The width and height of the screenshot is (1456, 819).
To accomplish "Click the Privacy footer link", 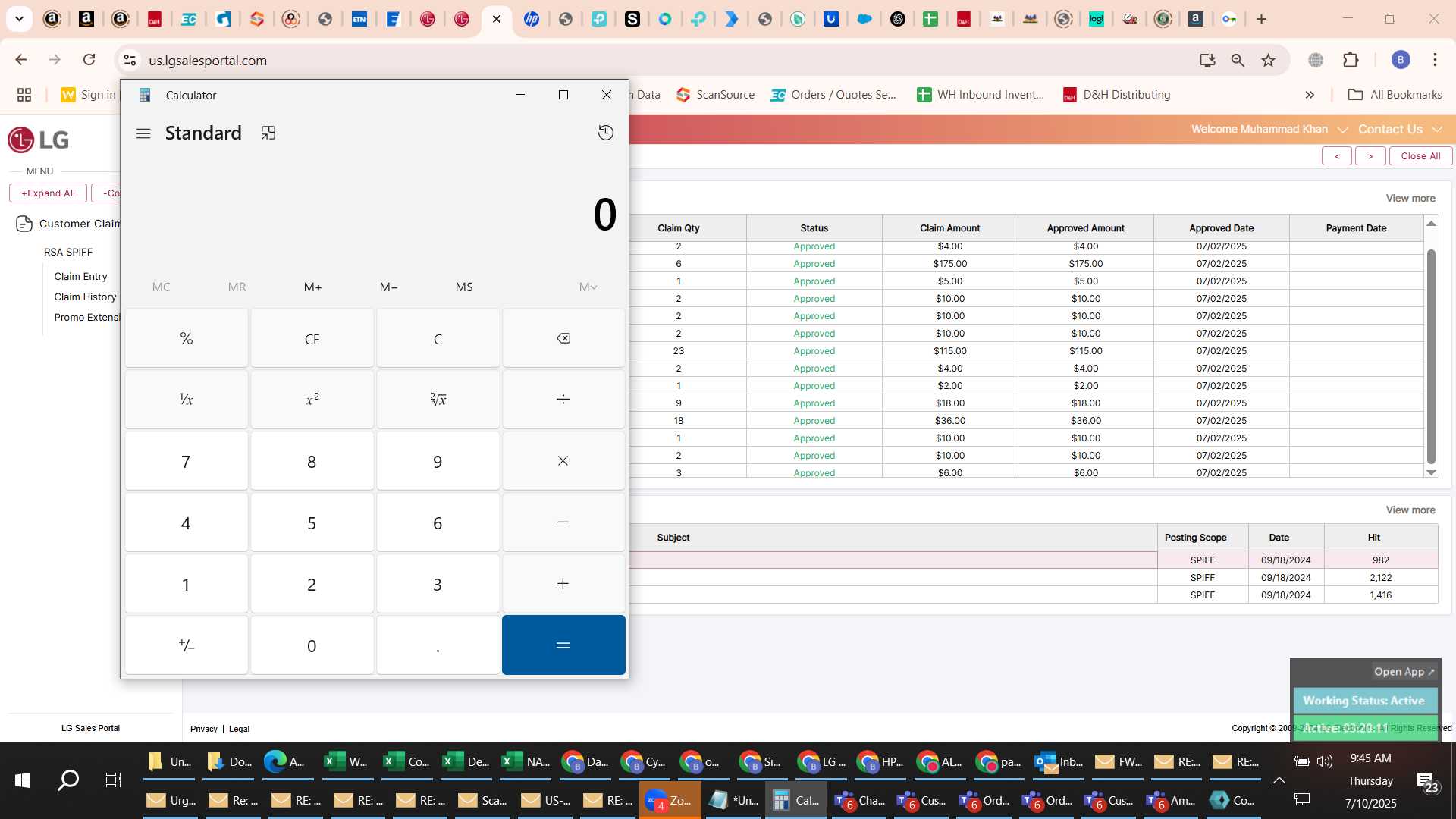I will coord(203,729).
